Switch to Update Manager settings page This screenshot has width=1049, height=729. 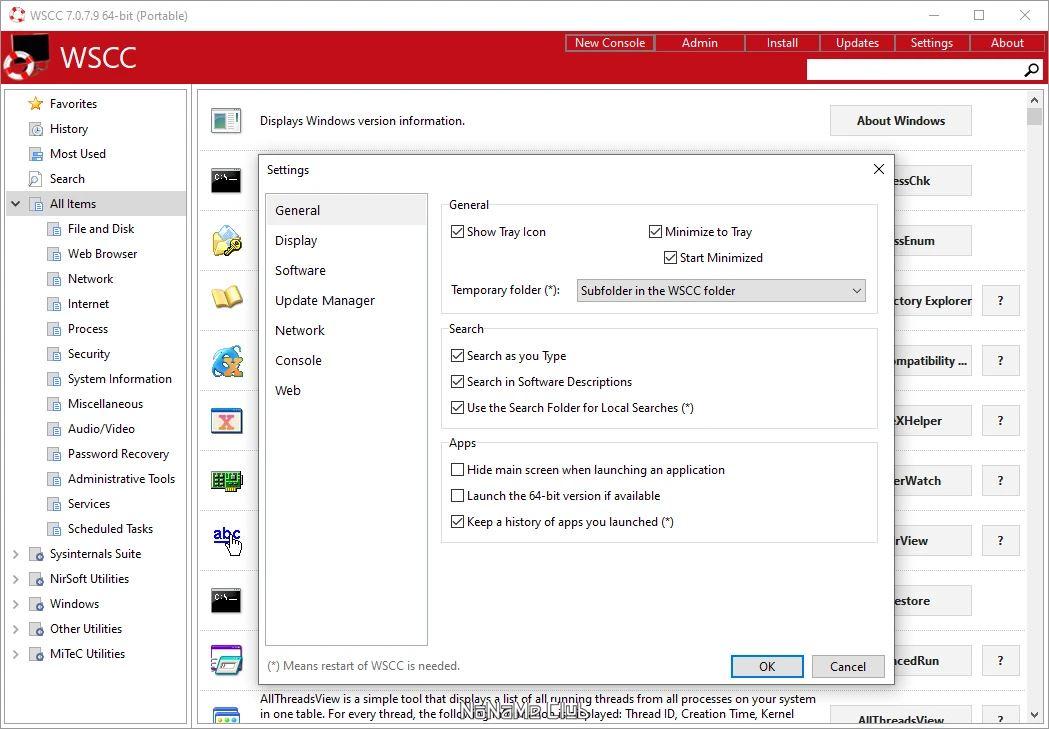pyautogui.click(x=324, y=301)
